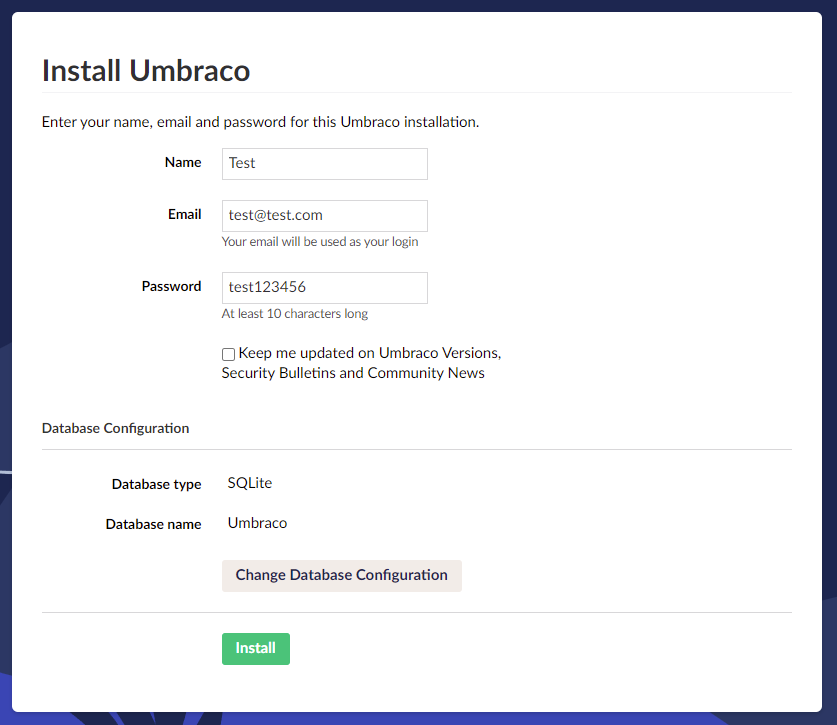Select the 'SQLite' database type value

tap(250, 483)
